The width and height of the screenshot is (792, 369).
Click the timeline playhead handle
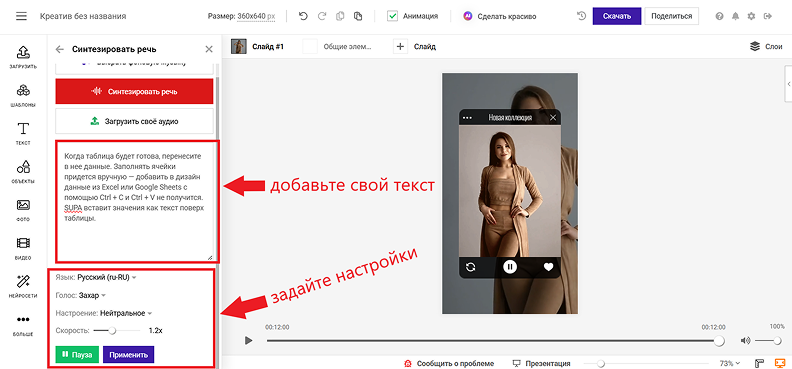coord(719,341)
